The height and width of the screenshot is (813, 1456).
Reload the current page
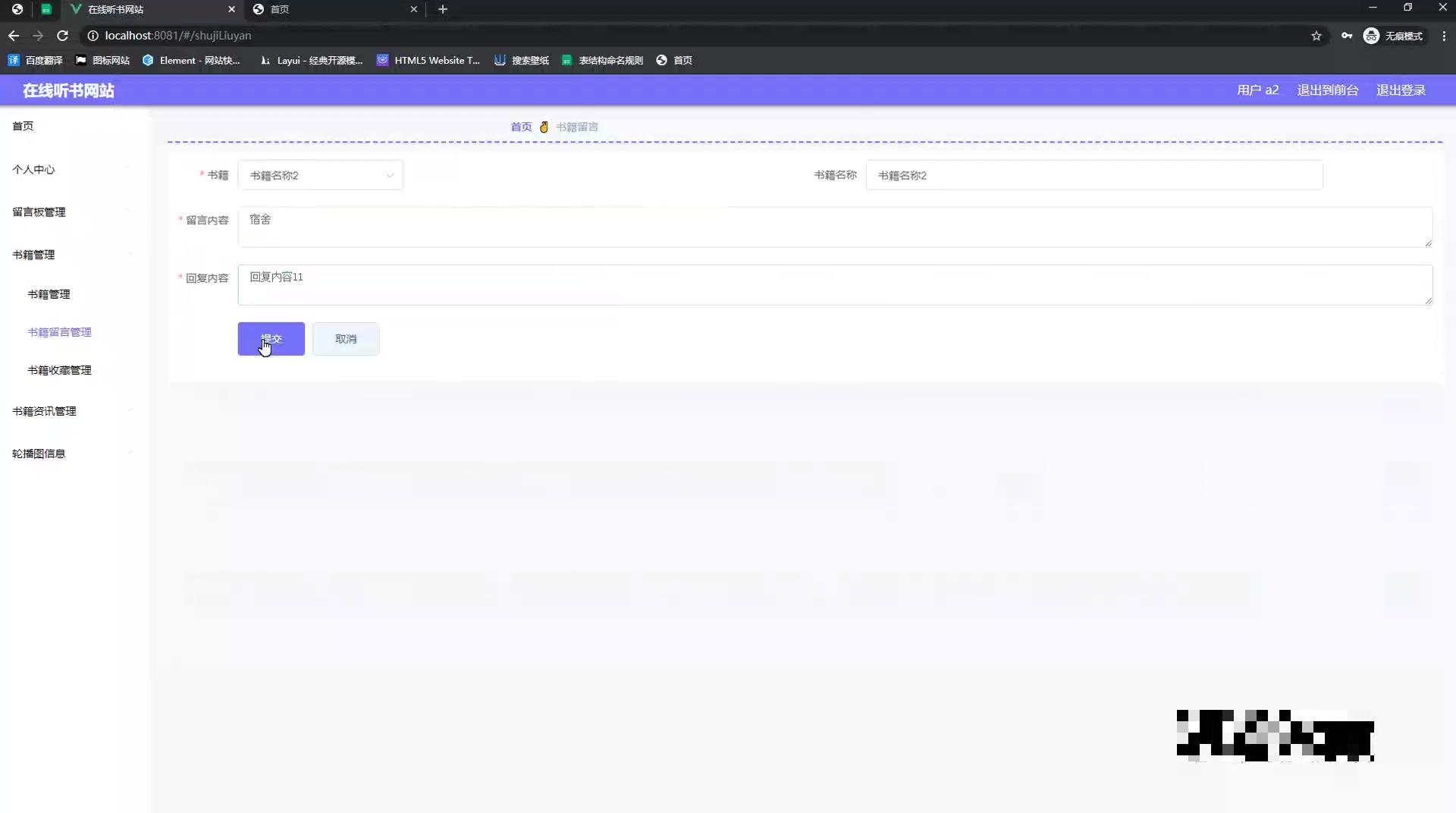click(x=63, y=36)
